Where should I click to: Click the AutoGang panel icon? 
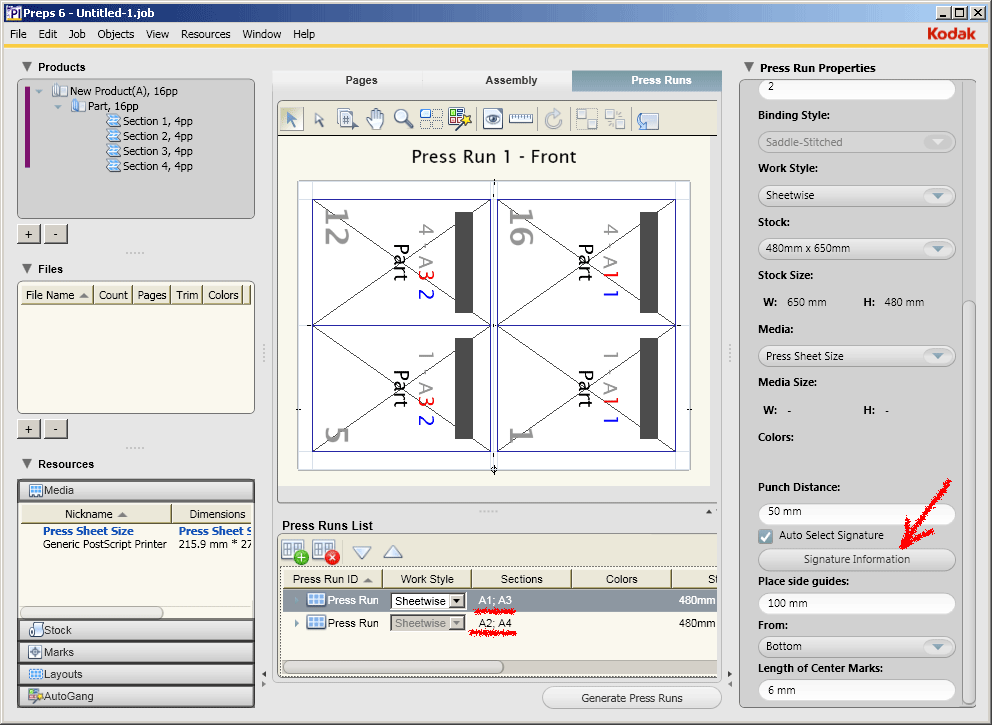tap(35, 696)
